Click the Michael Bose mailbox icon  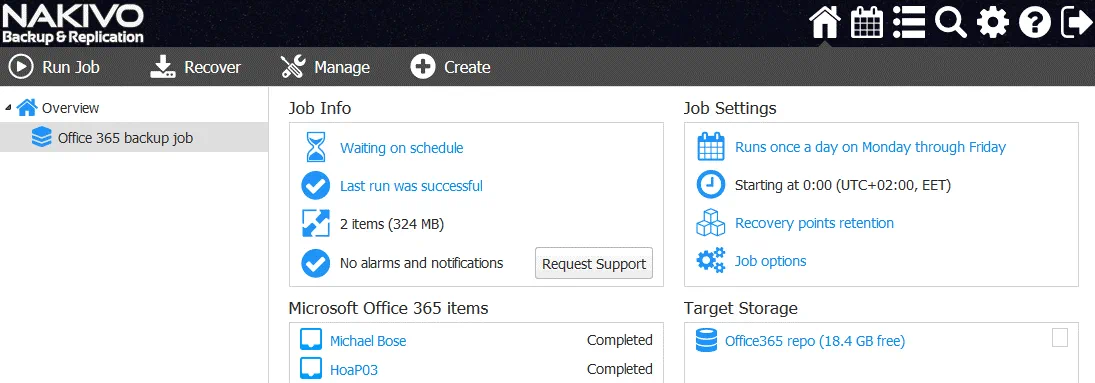[311, 340]
